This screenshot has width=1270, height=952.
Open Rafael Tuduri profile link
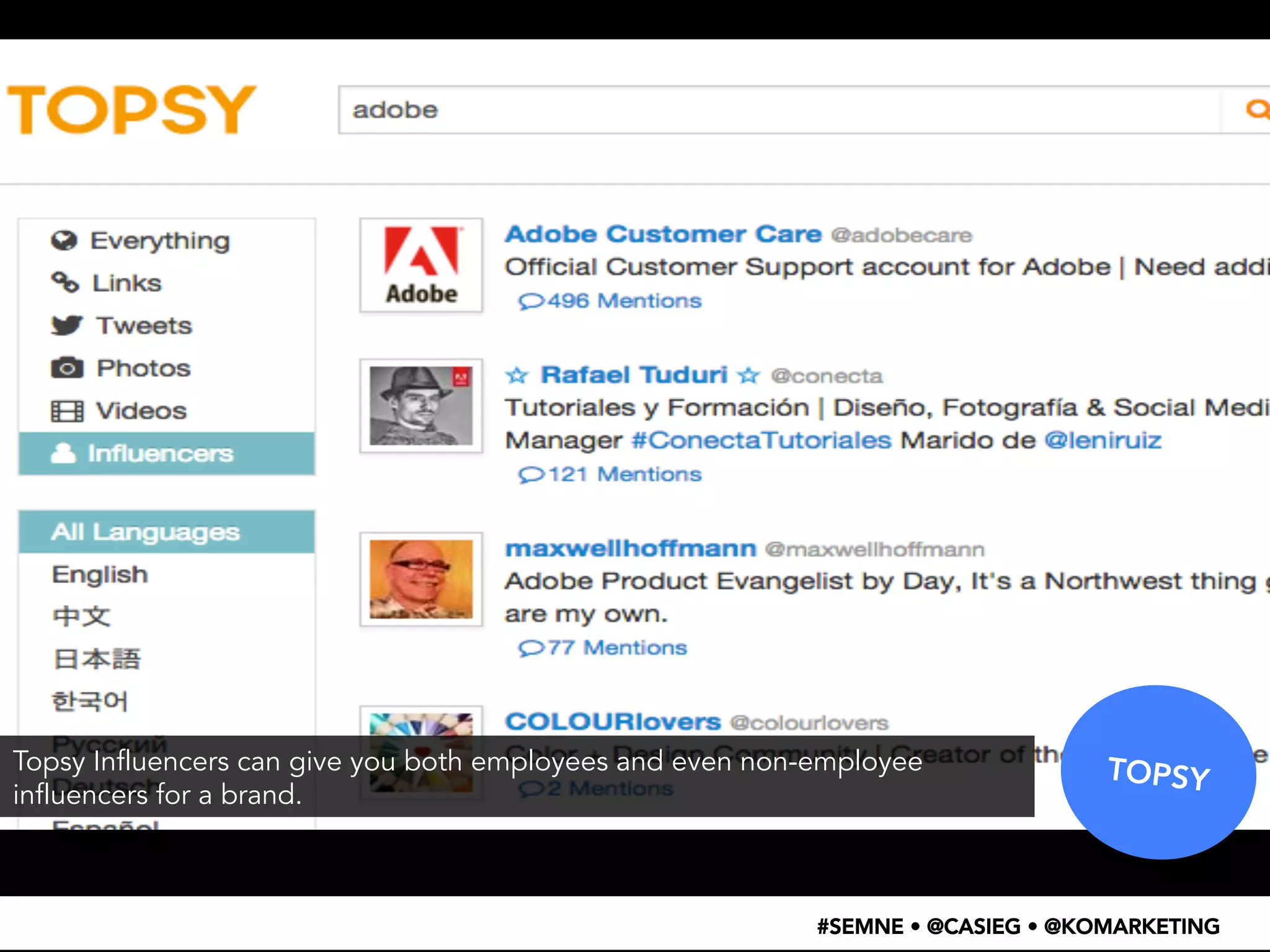[x=634, y=375]
